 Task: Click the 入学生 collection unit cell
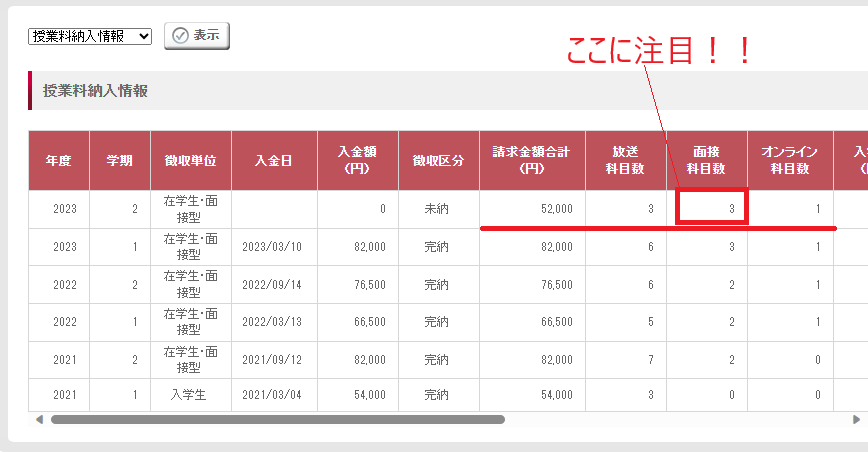190,395
